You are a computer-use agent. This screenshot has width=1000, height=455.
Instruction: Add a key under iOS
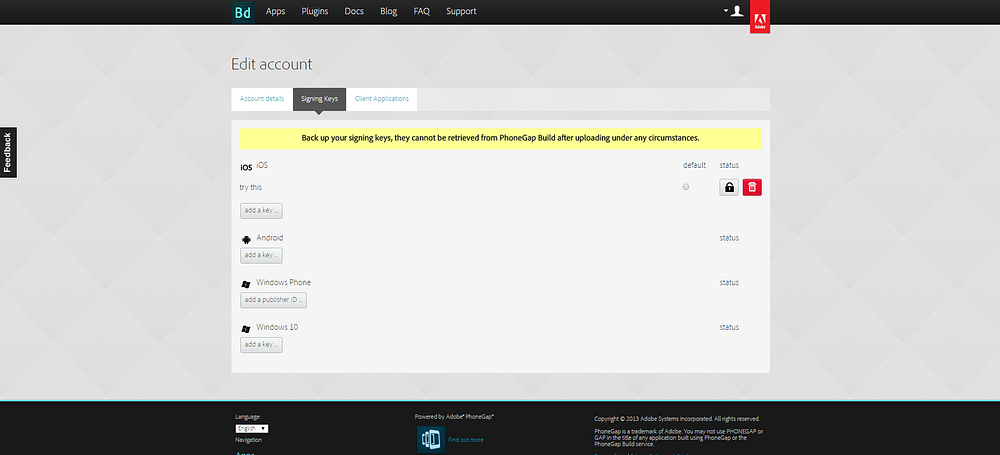[x=261, y=211]
